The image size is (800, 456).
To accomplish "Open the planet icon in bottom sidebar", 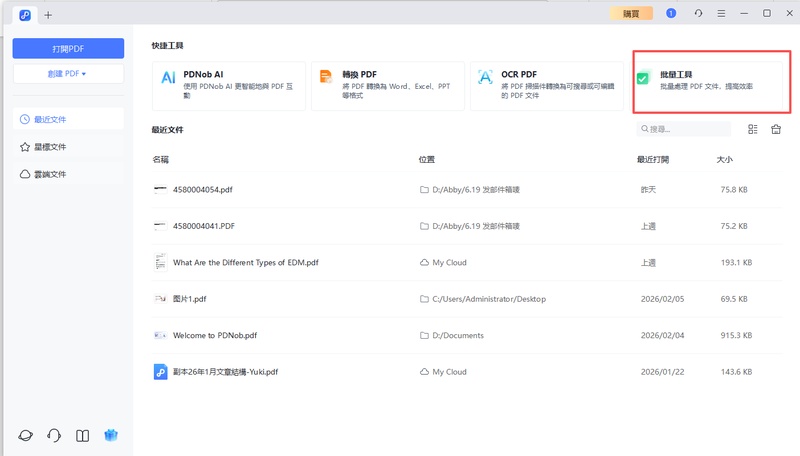I will click(x=26, y=436).
